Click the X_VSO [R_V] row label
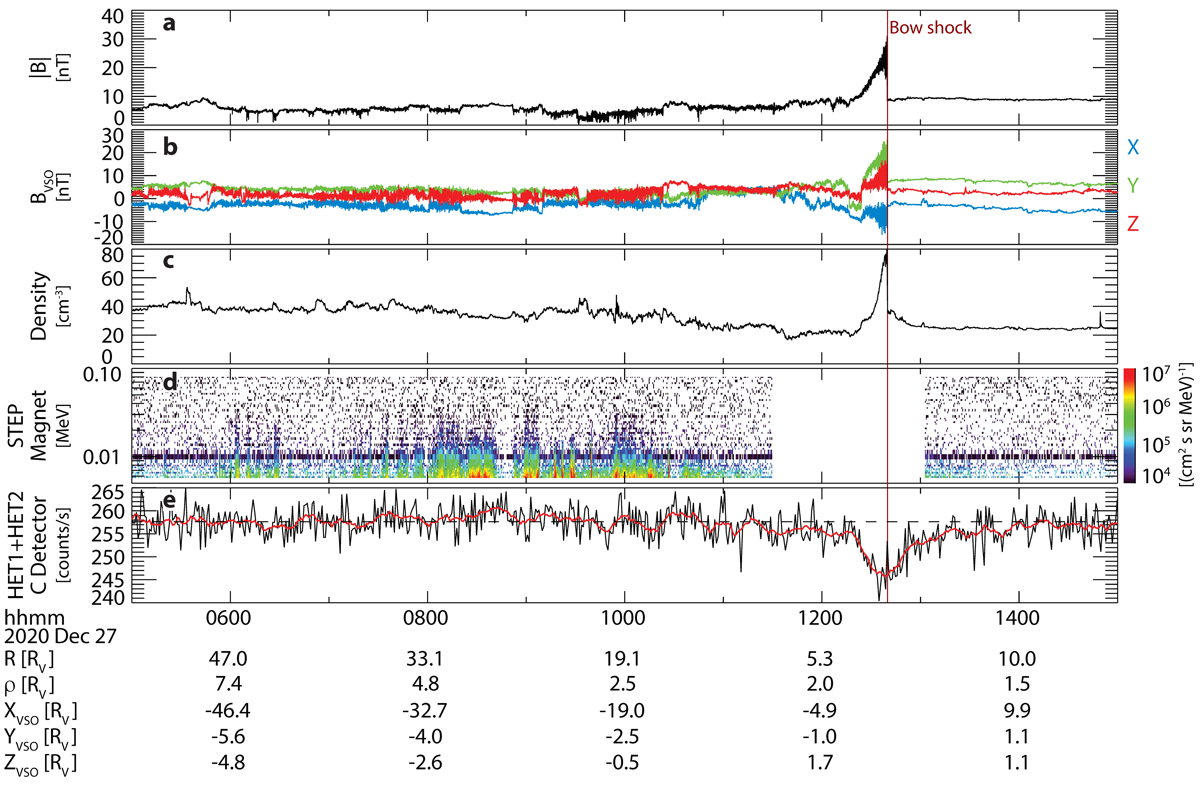Image resolution: width=1200 pixels, height=786 pixels. [40, 714]
